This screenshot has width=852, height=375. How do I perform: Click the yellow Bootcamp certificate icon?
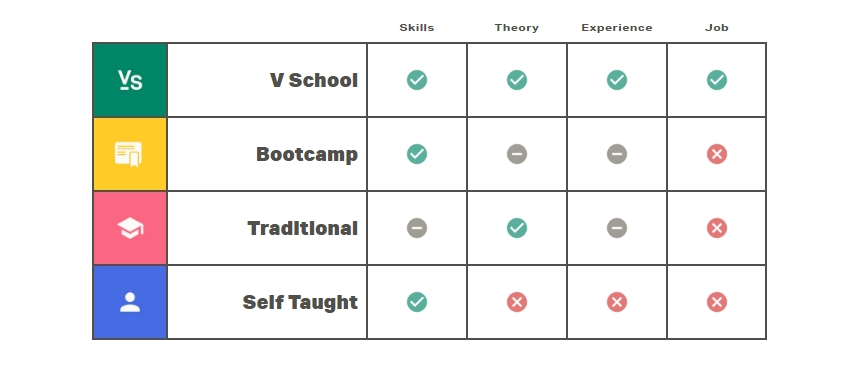[130, 154]
